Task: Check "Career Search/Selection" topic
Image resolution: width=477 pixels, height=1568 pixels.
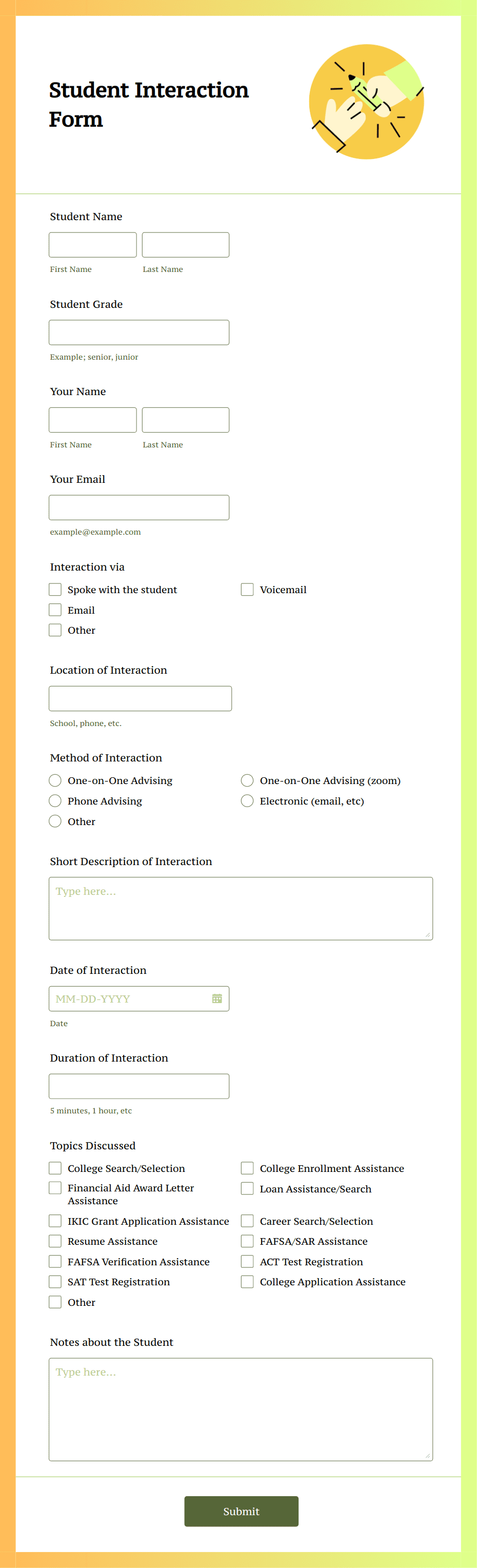Action: point(247,1221)
